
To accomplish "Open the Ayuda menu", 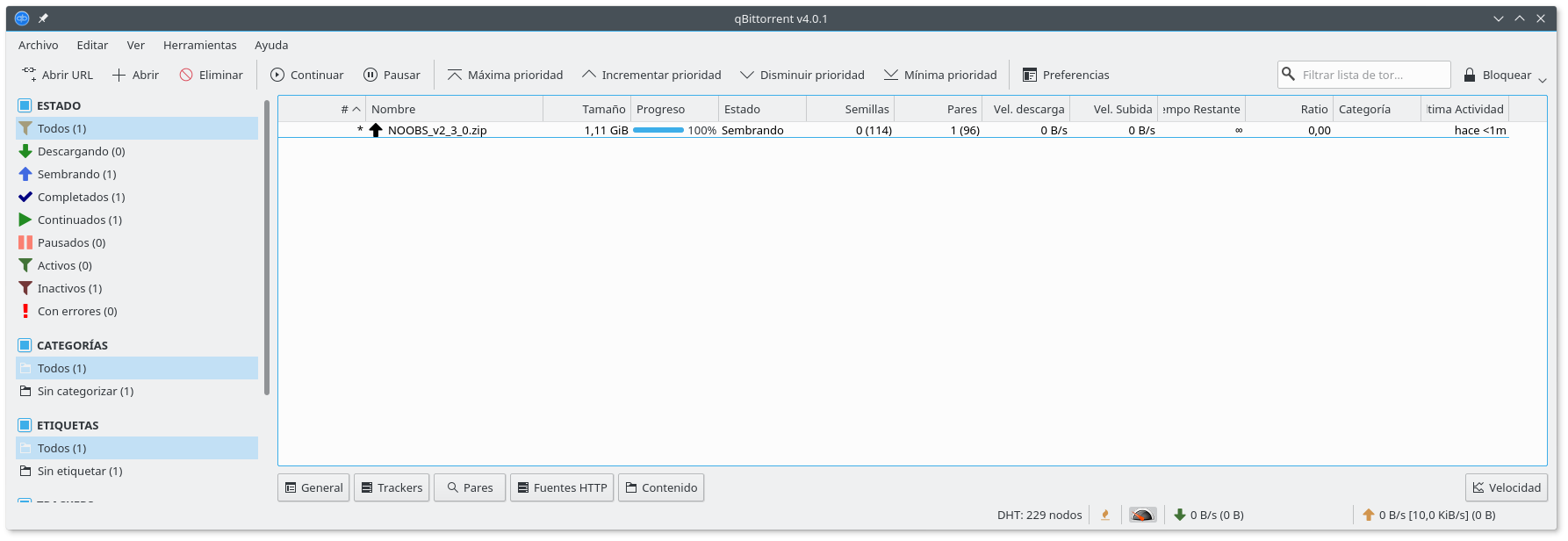I will [271, 45].
